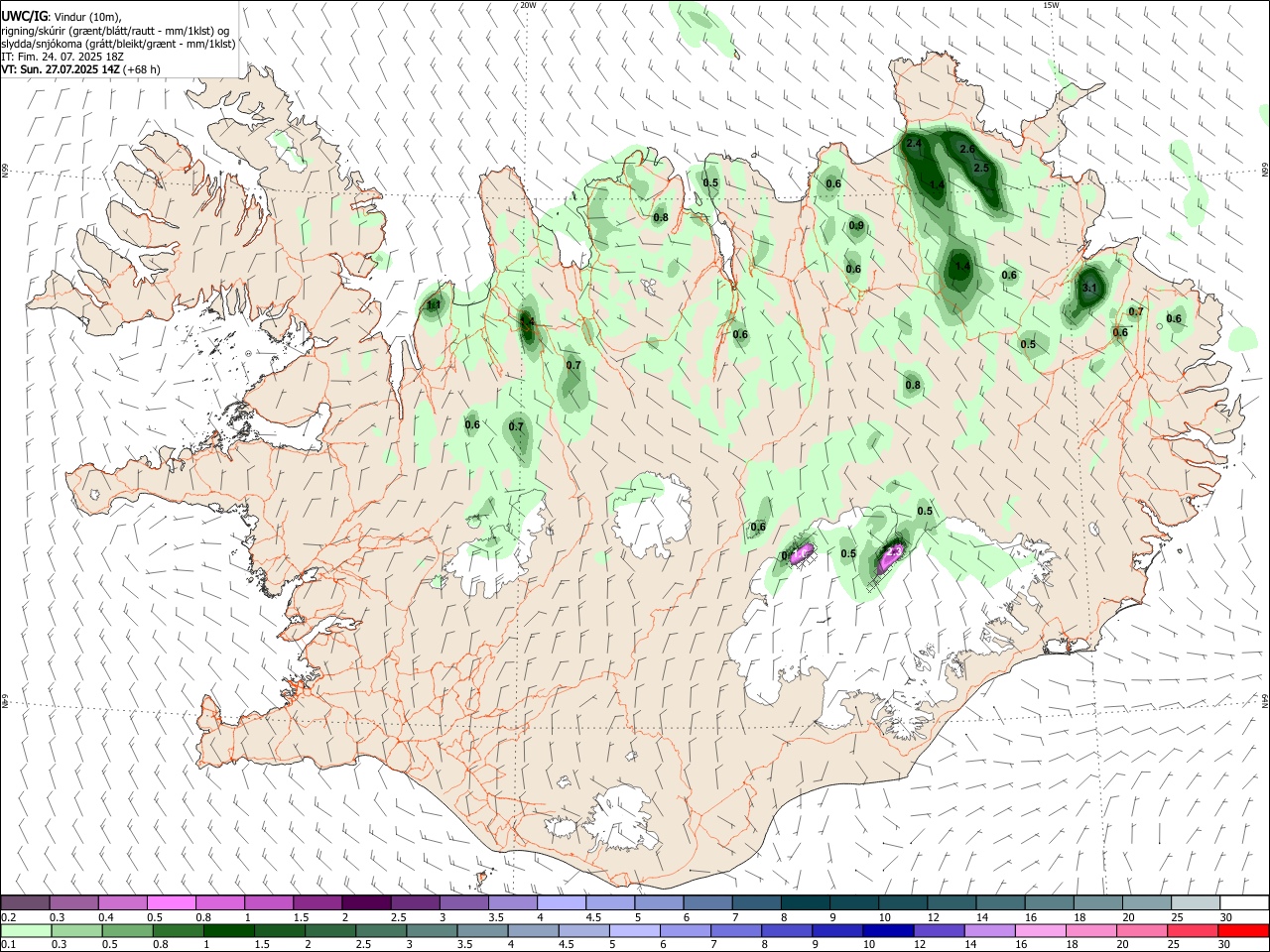Click the 'rigning/skúrir (grænt/blátt/rautt - mm/1klst) og' legend line
The width and height of the screenshot is (1270, 952).
pos(115,31)
